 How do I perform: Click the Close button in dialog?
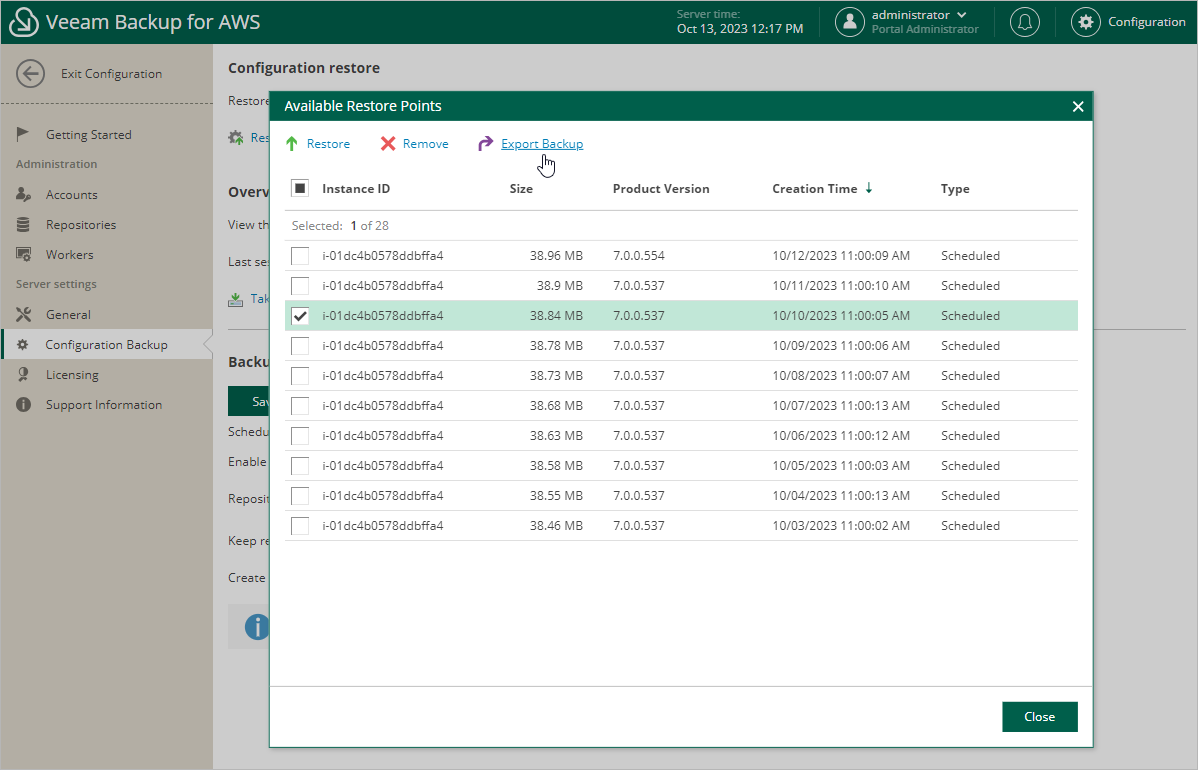[x=1040, y=717]
